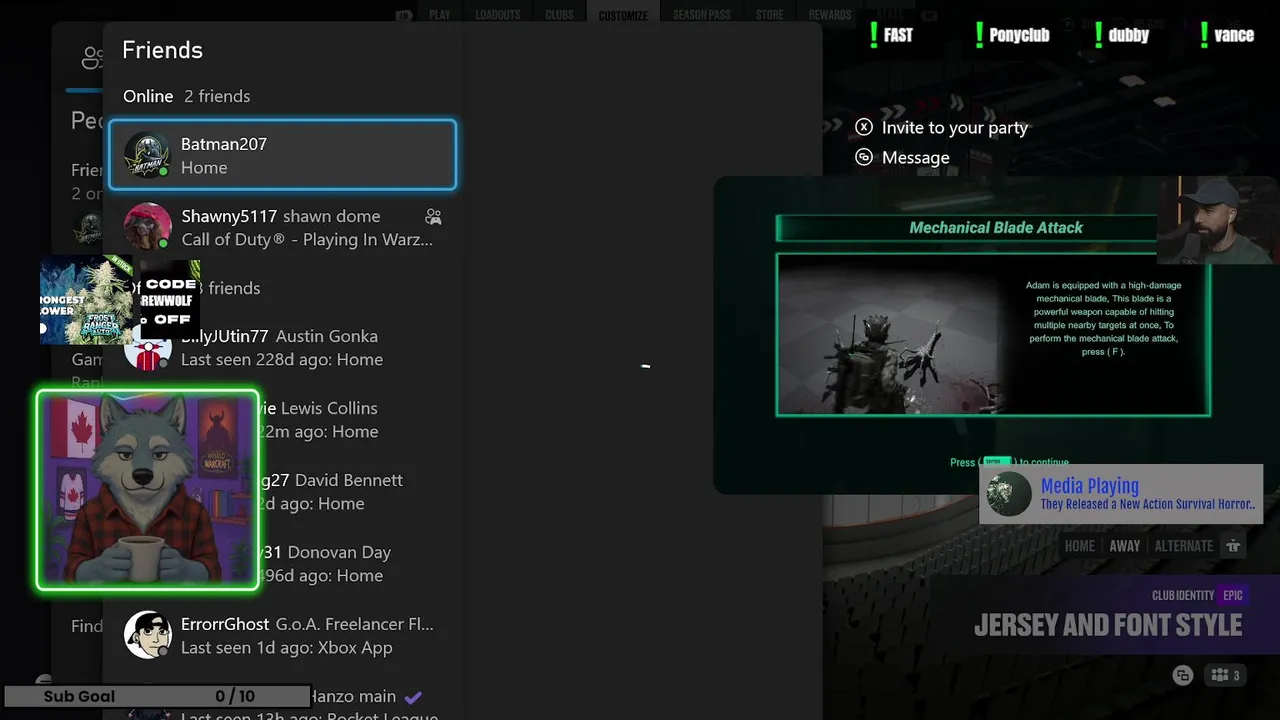The height and width of the screenshot is (720, 1280).
Task: Click the X button icon next to Invite
Action: pyautogui.click(x=864, y=127)
